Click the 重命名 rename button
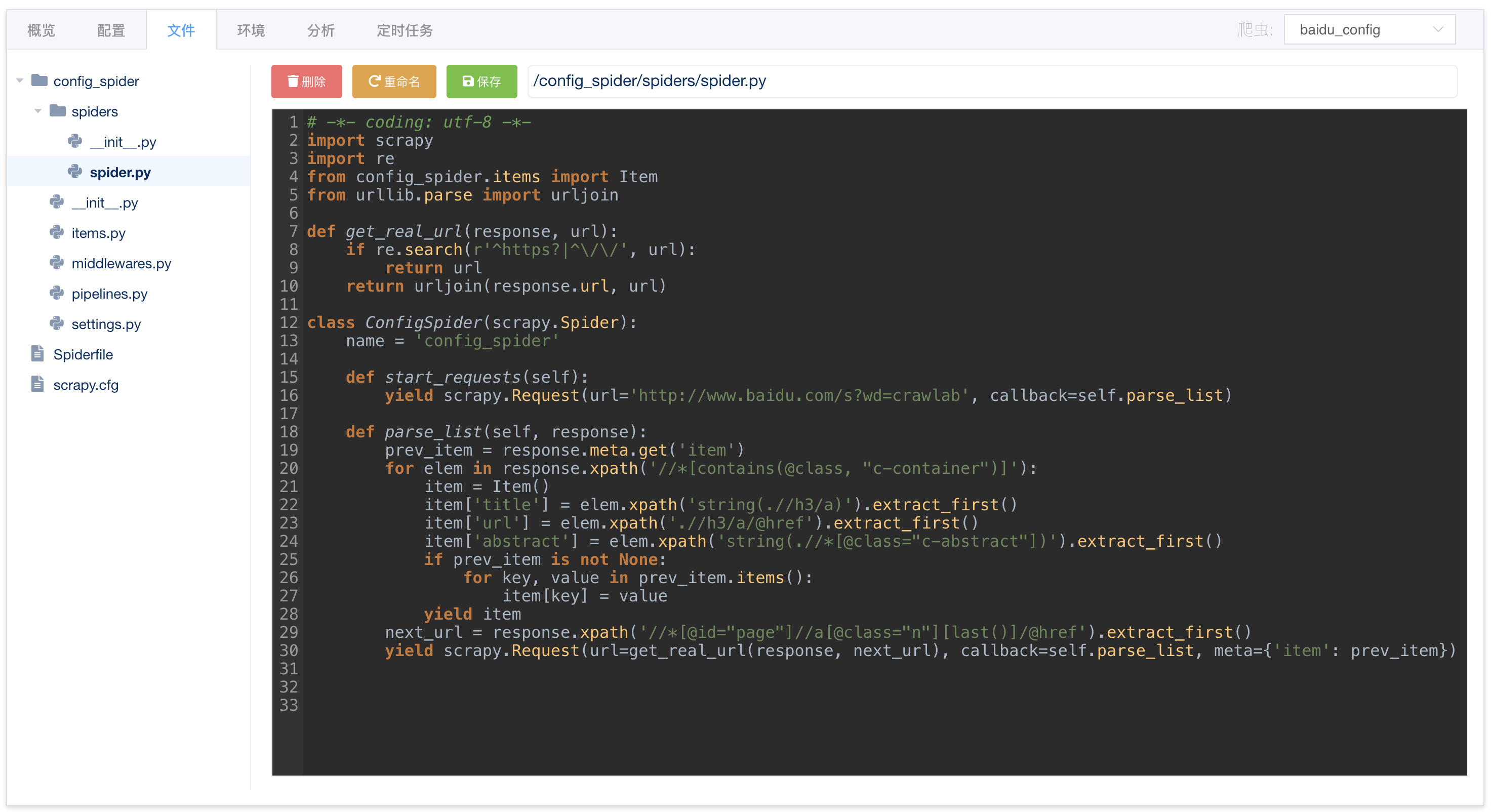The image size is (1492, 812). (x=394, y=81)
